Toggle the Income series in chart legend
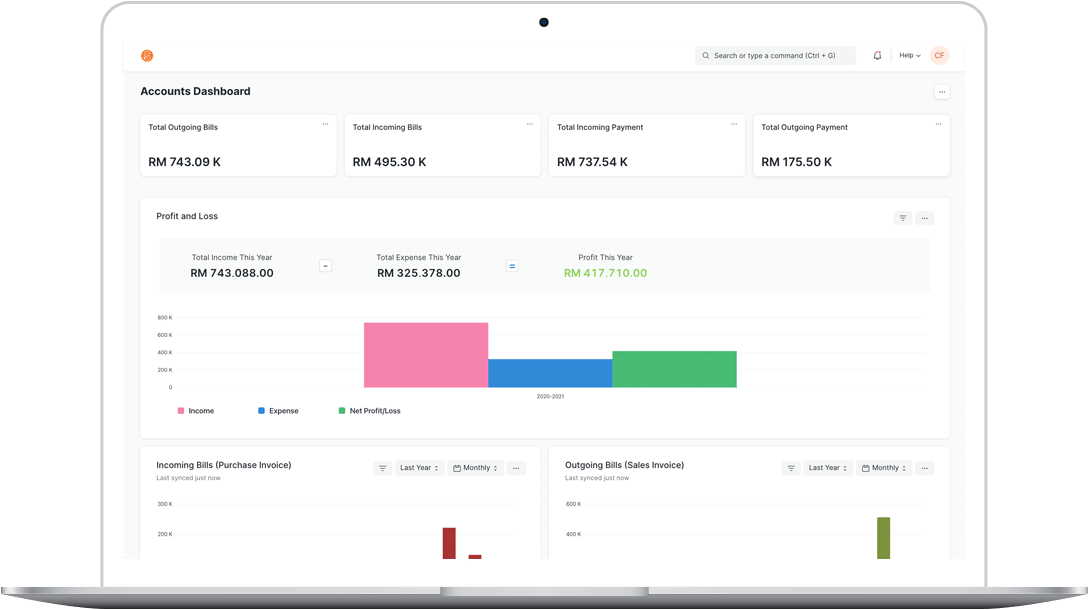Image resolution: width=1090 pixels, height=610 pixels. [x=196, y=411]
